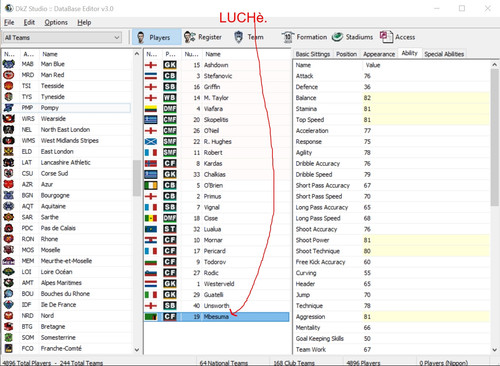
Task: Select the Dribble Speed ability row
Action: click(x=392, y=174)
